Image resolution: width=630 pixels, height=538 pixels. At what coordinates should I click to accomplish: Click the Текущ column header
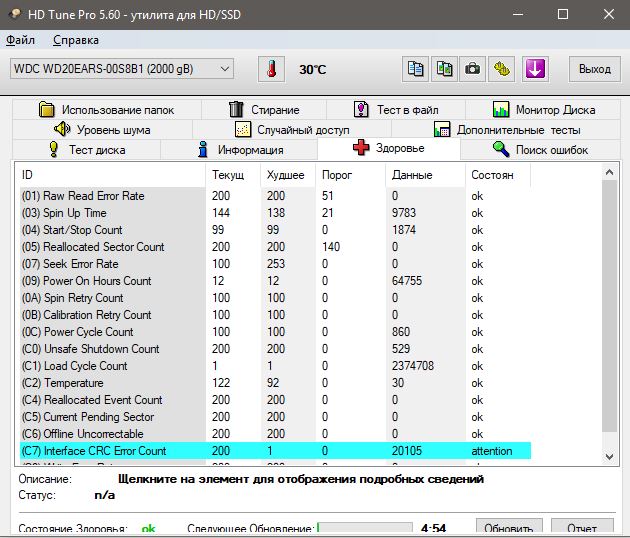point(233,175)
